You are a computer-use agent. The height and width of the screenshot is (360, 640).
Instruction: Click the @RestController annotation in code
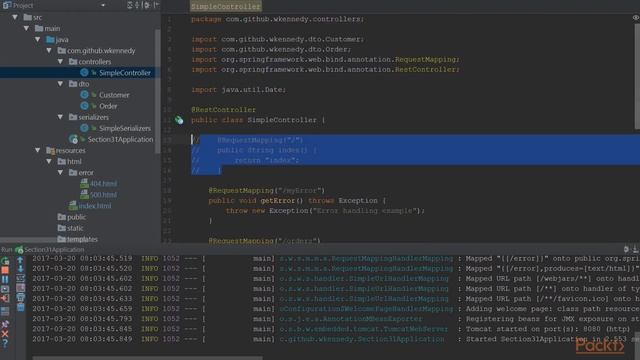223,110
